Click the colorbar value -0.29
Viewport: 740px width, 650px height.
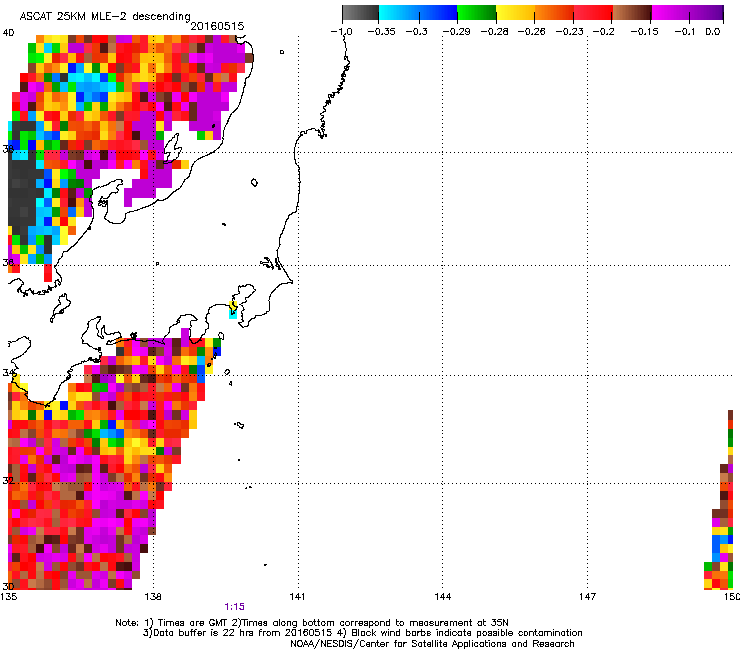click(456, 32)
